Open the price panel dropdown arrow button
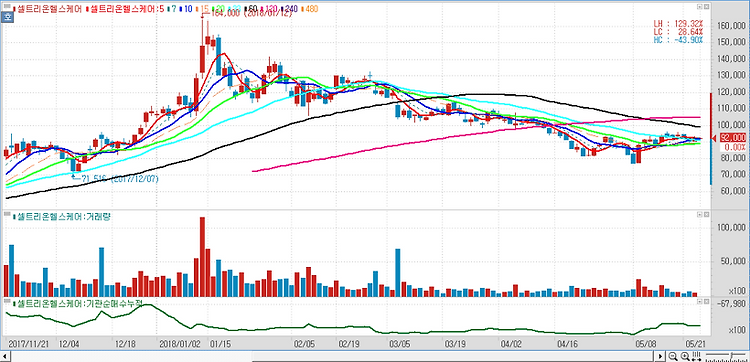 (700, 7)
